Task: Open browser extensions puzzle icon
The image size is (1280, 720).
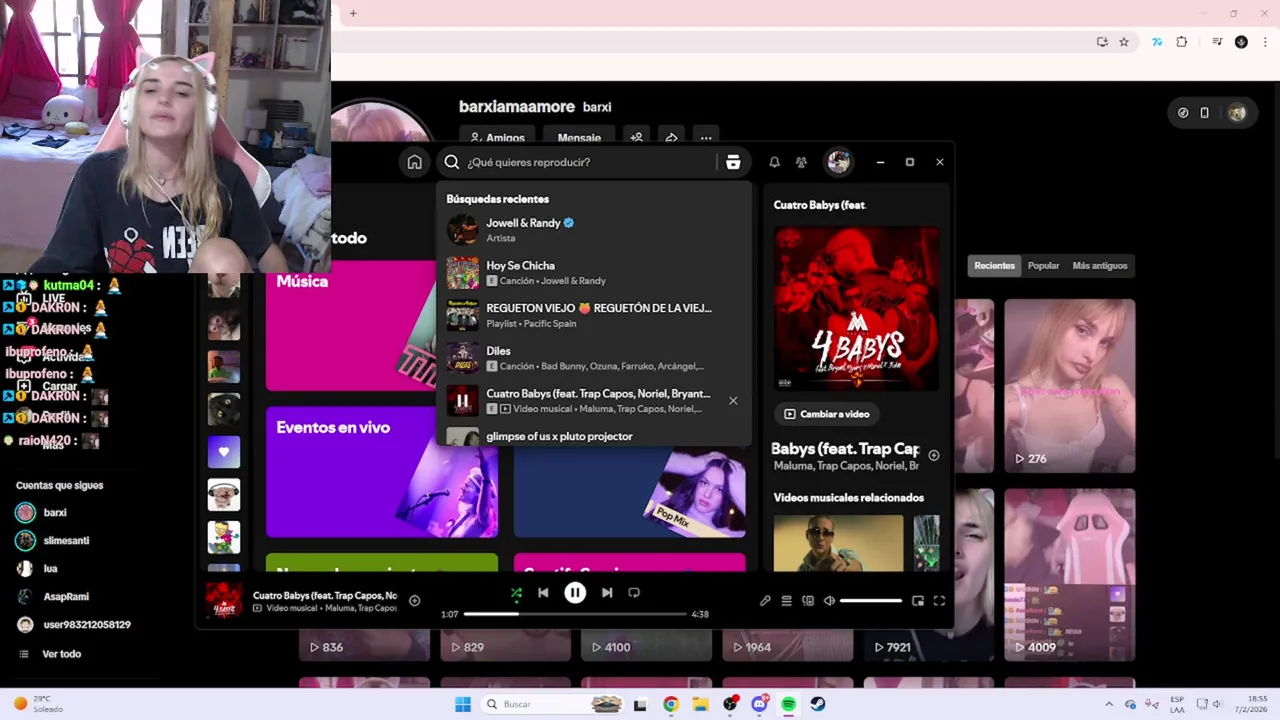Action: (x=1182, y=42)
